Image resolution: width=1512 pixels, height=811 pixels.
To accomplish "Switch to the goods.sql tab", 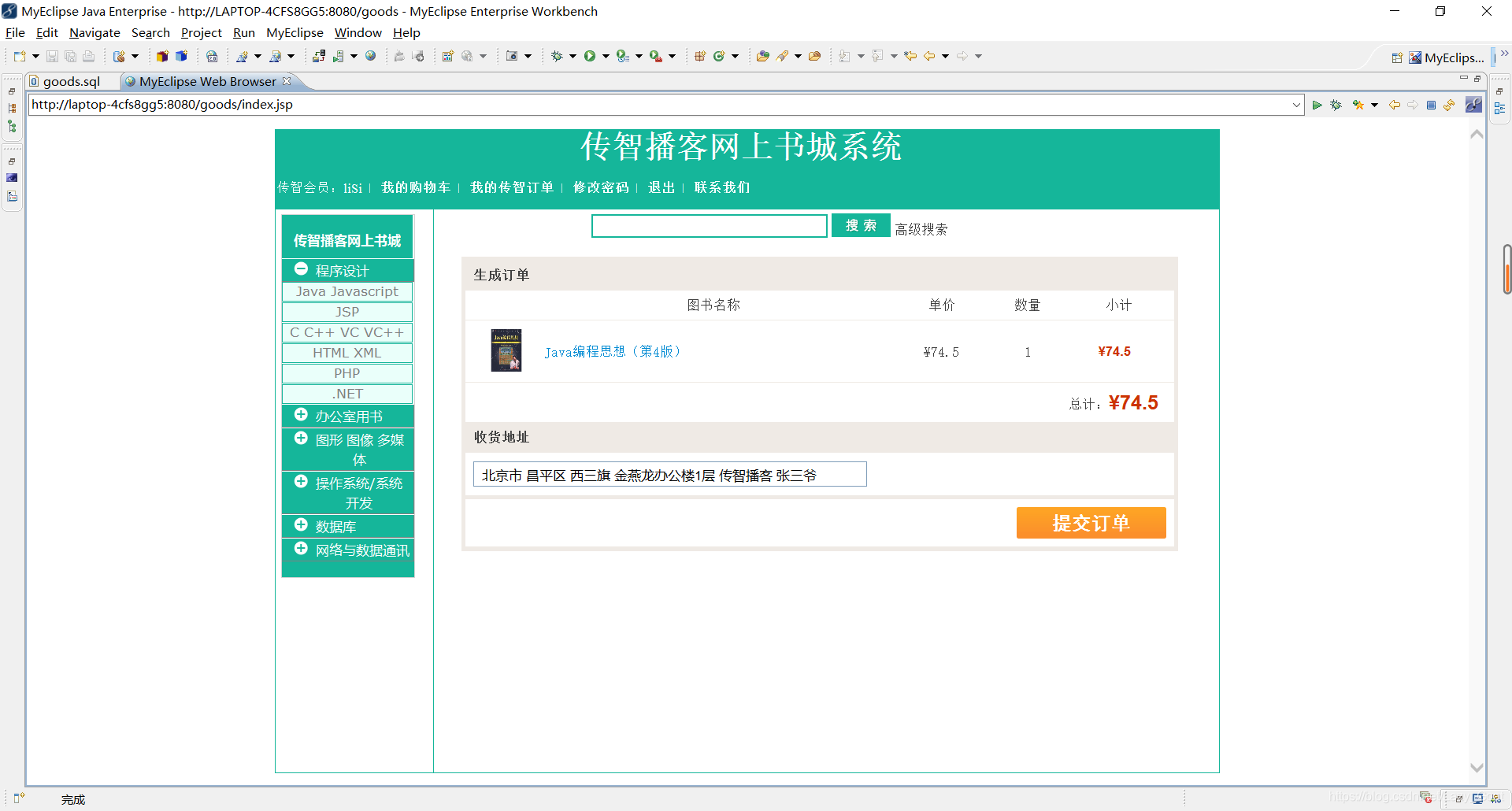I will (69, 81).
